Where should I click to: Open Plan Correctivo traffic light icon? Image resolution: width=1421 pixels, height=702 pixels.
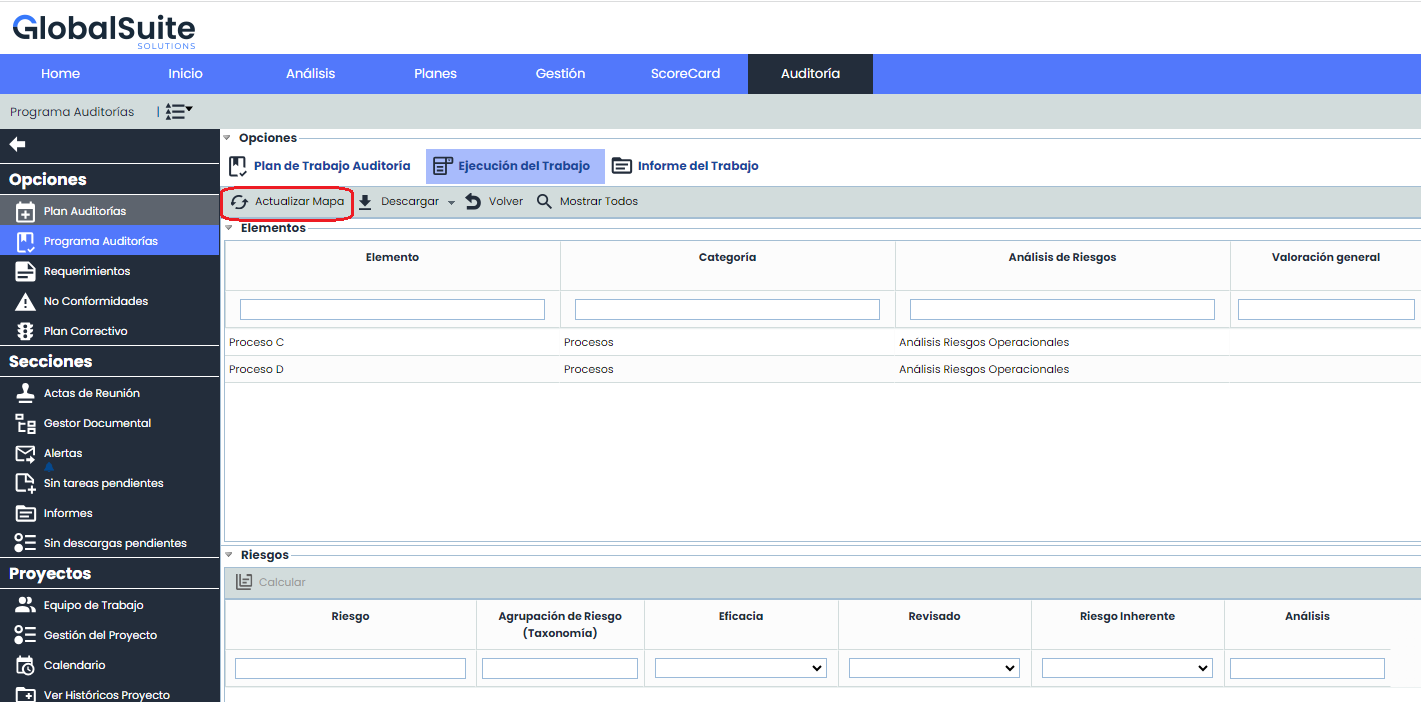[26, 332]
